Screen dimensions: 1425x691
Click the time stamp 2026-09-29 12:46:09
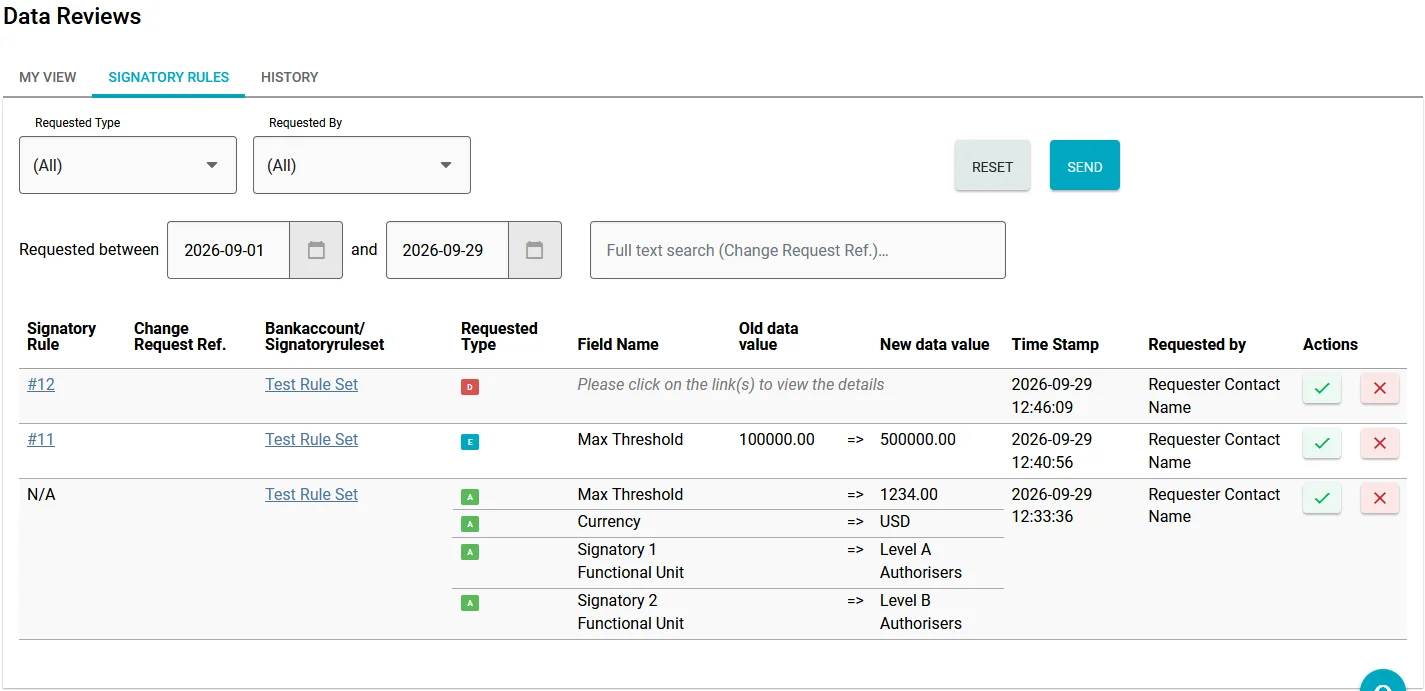click(x=1052, y=396)
